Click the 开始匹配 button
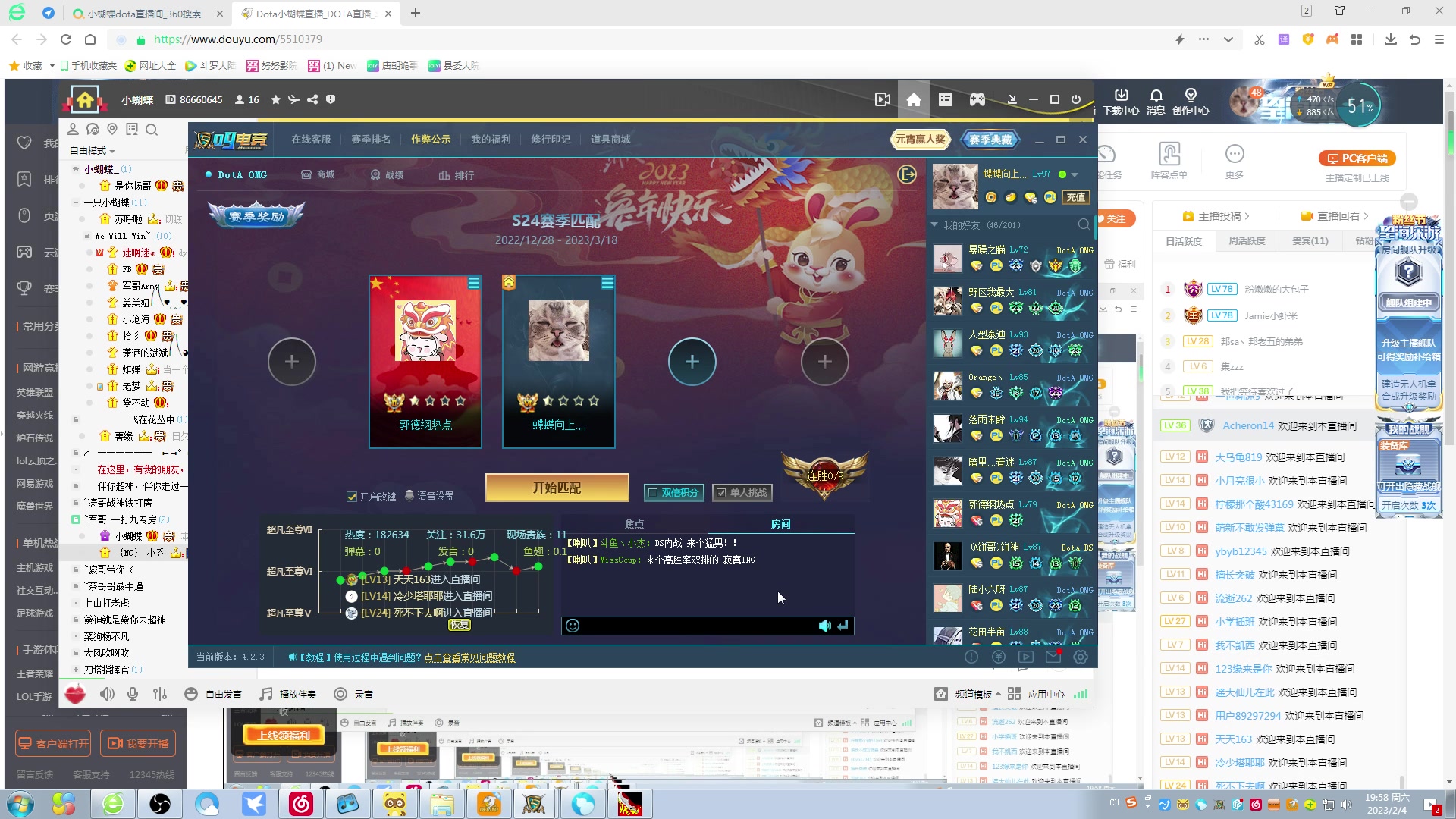Screen dimensions: 1456x819 click(557, 488)
